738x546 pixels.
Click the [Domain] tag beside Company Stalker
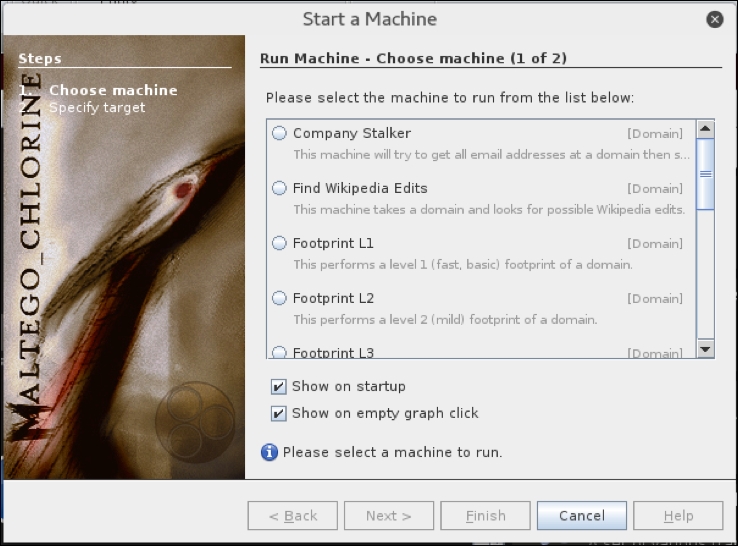point(655,134)
